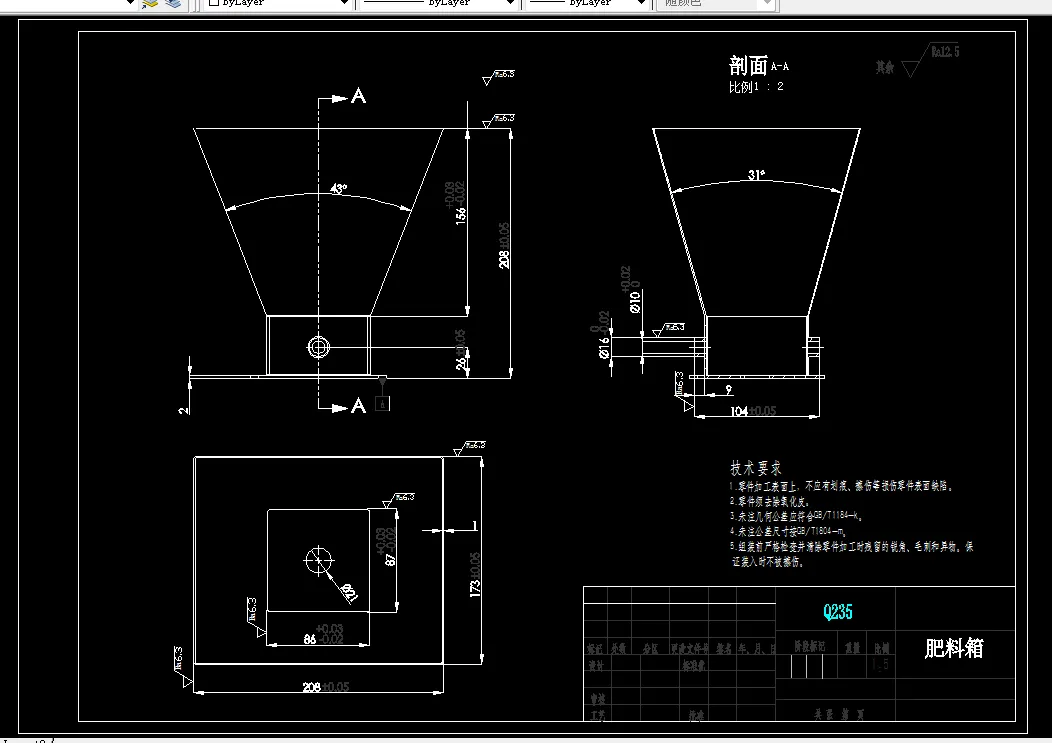Viewport: 1052px width, 743px height.
Task: Select requirement line 4 with GB/T1804-m
Action: coord(788,532)
